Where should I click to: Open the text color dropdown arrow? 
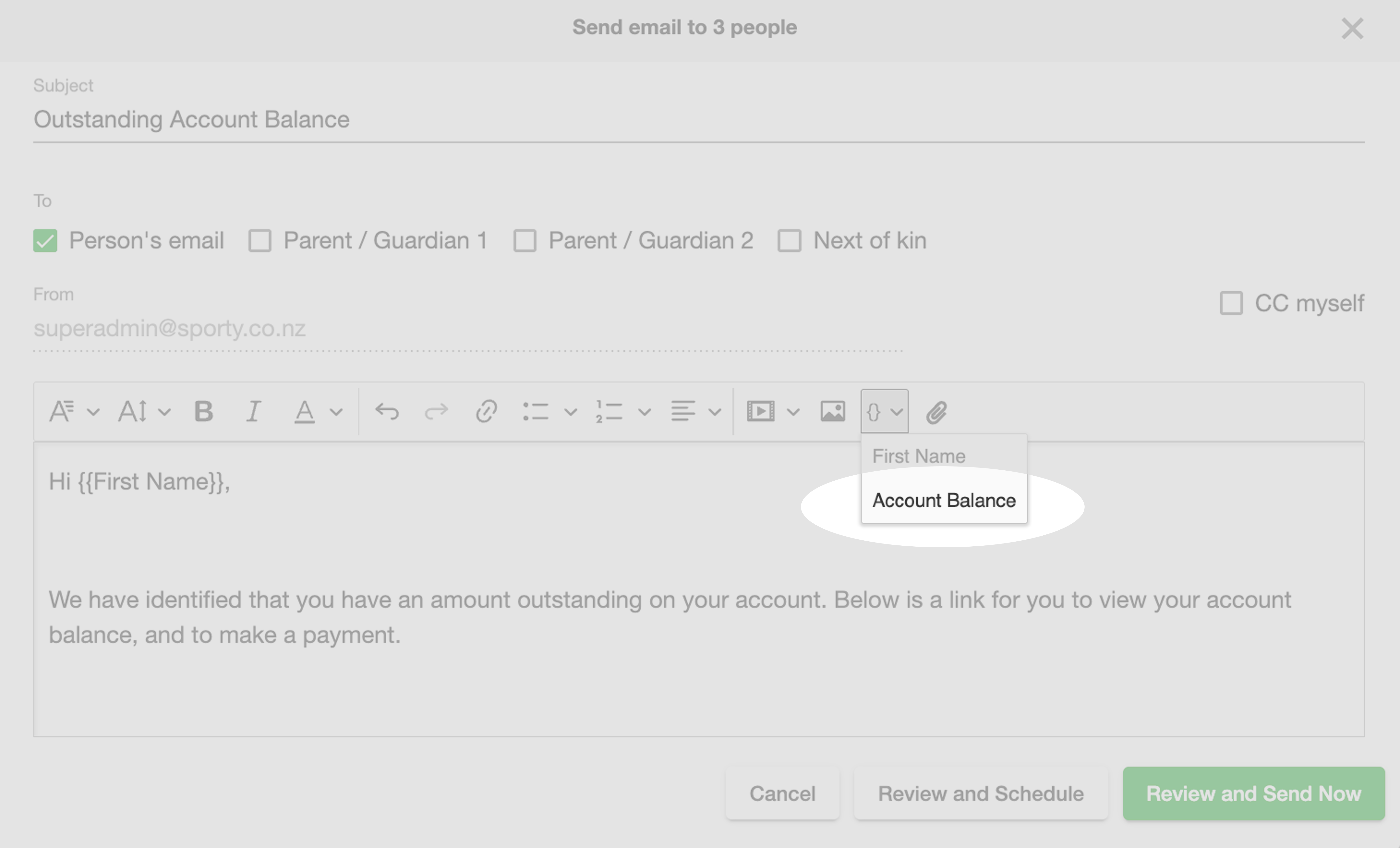pos(336,412)
